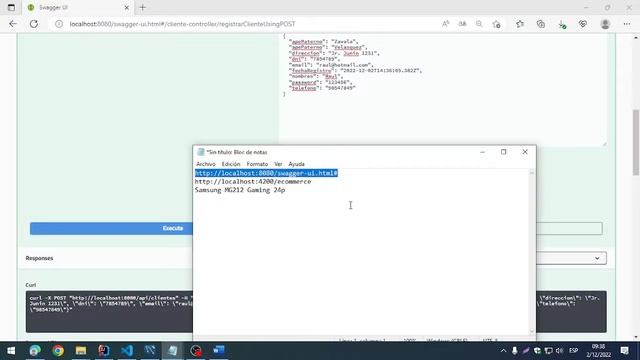Switch to Visual Studio Code in taskbar

tap(127, 351)
